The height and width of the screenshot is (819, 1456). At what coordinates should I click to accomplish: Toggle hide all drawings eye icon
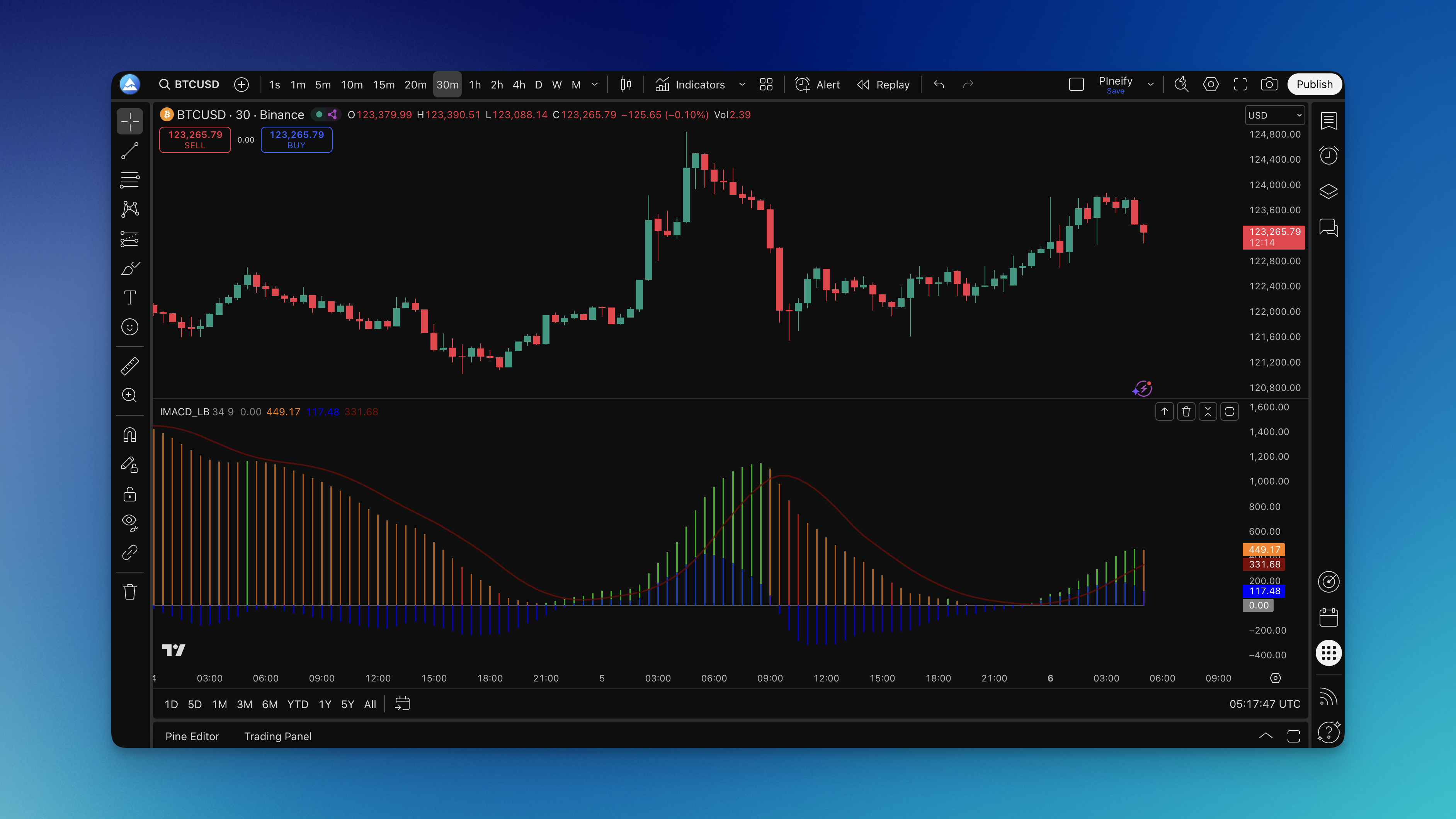(x=129, y=522)
